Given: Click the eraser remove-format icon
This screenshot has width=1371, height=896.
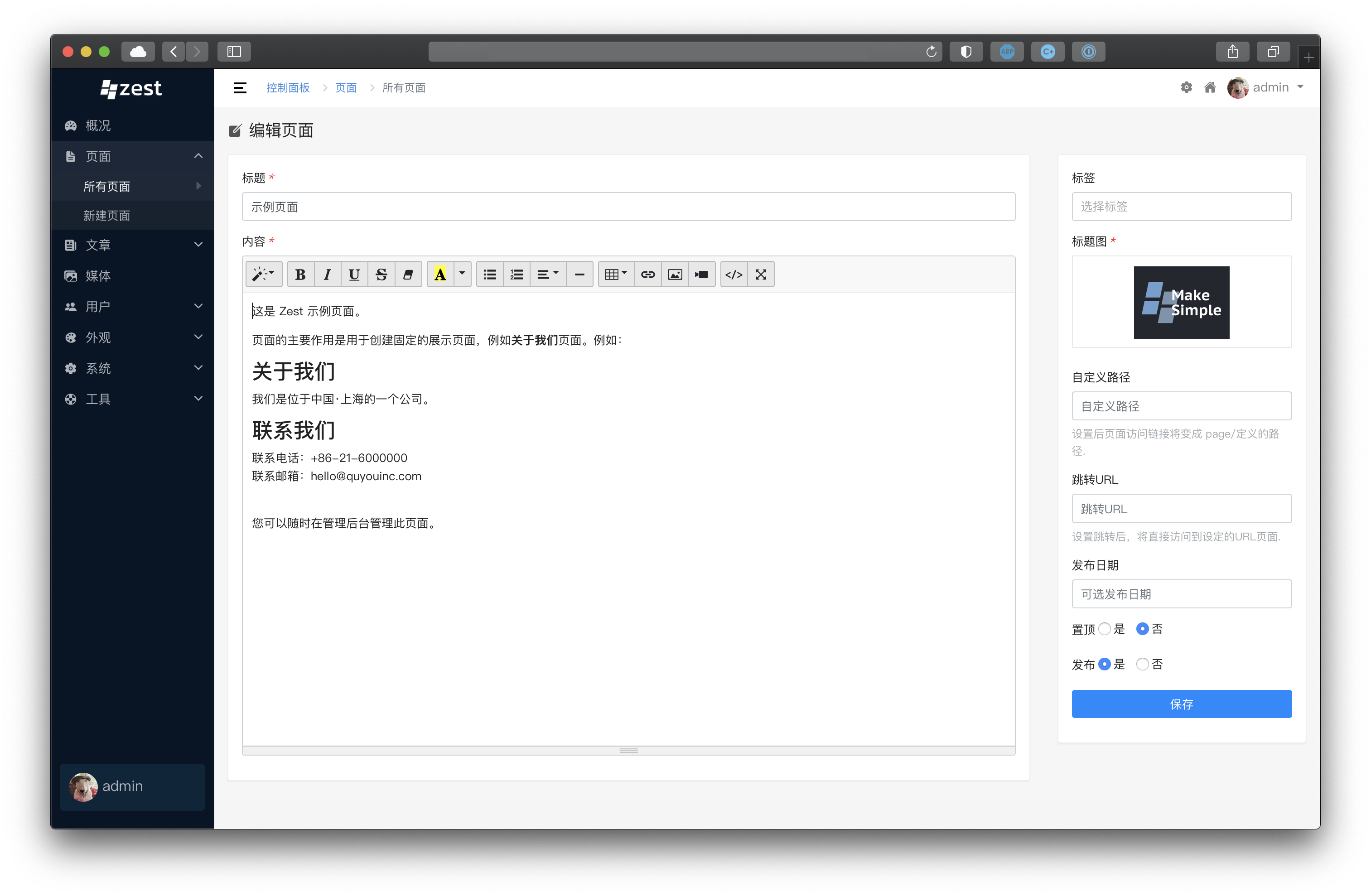Looking at the screenshot, I should click(408, 274).
